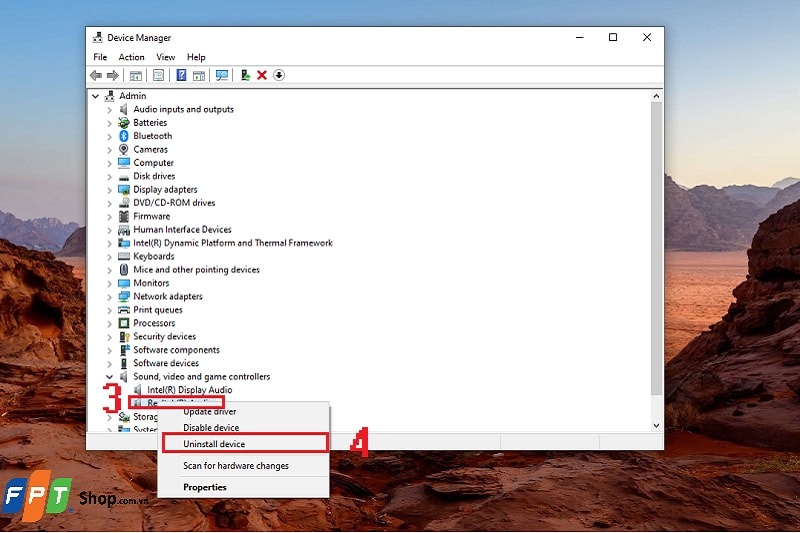Click the vertical scrollbar thumb
800x533 pixels.
point(656,248)
